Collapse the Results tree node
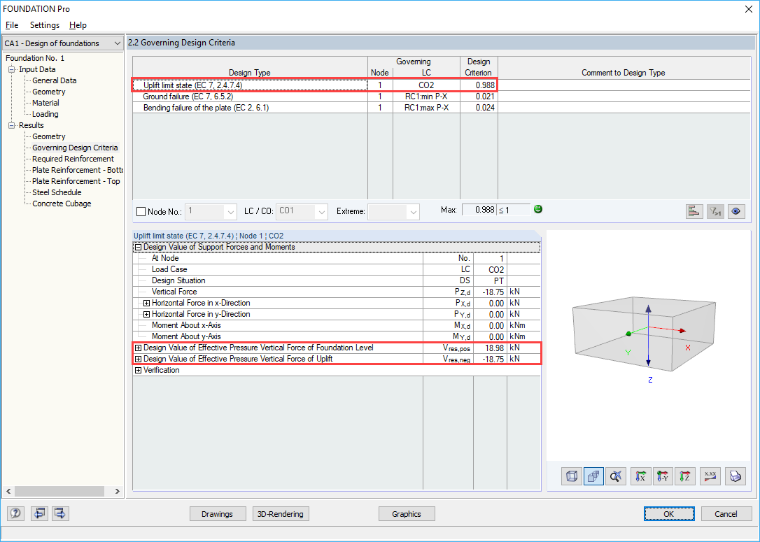 click(12, 126)
